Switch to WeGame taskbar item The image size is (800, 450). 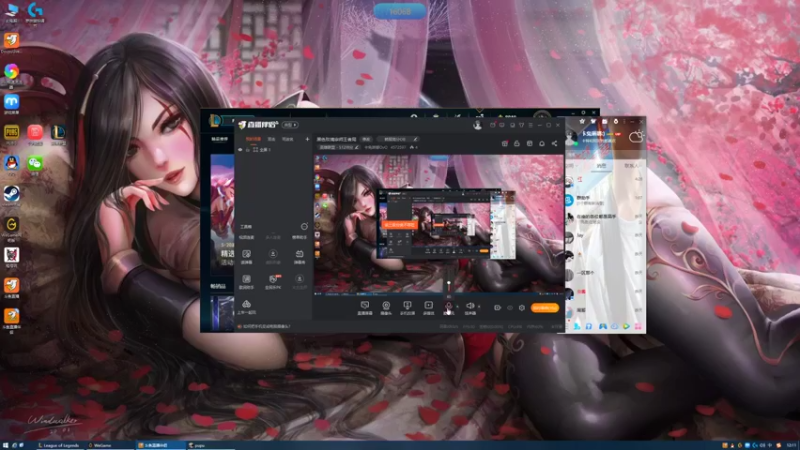coord(109,445)
